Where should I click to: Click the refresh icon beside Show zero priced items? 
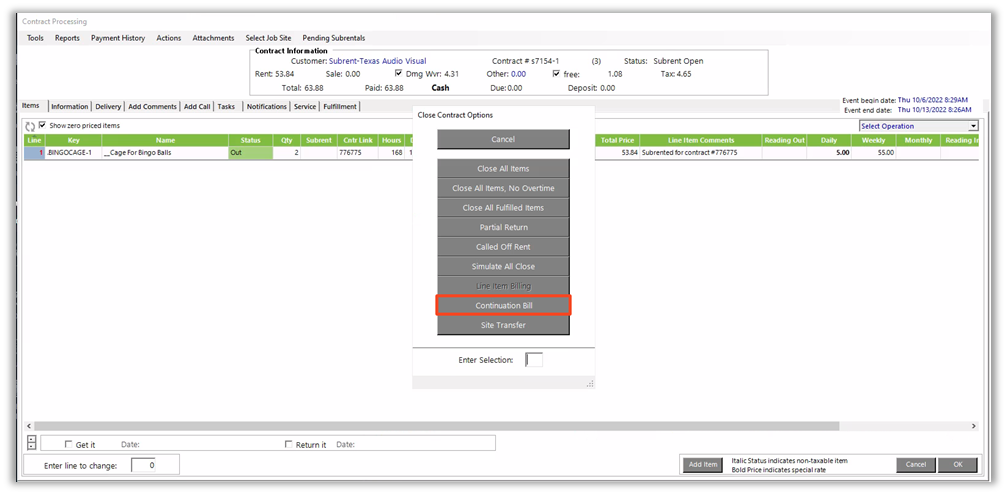[x=30, y=126]
